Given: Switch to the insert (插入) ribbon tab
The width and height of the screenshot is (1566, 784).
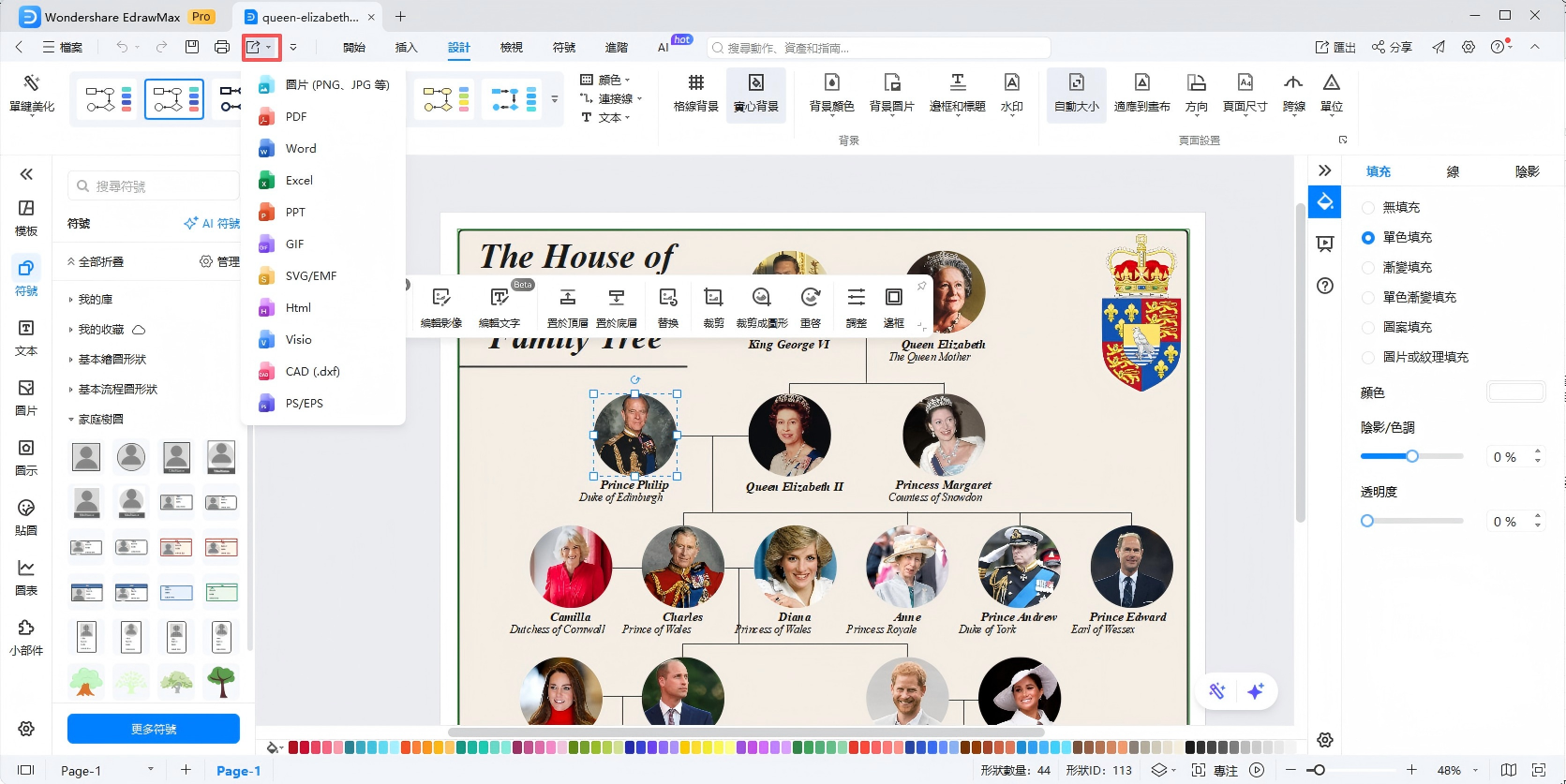Looking at the screenshot, I should pyautogui.click(x=406, y=47).
